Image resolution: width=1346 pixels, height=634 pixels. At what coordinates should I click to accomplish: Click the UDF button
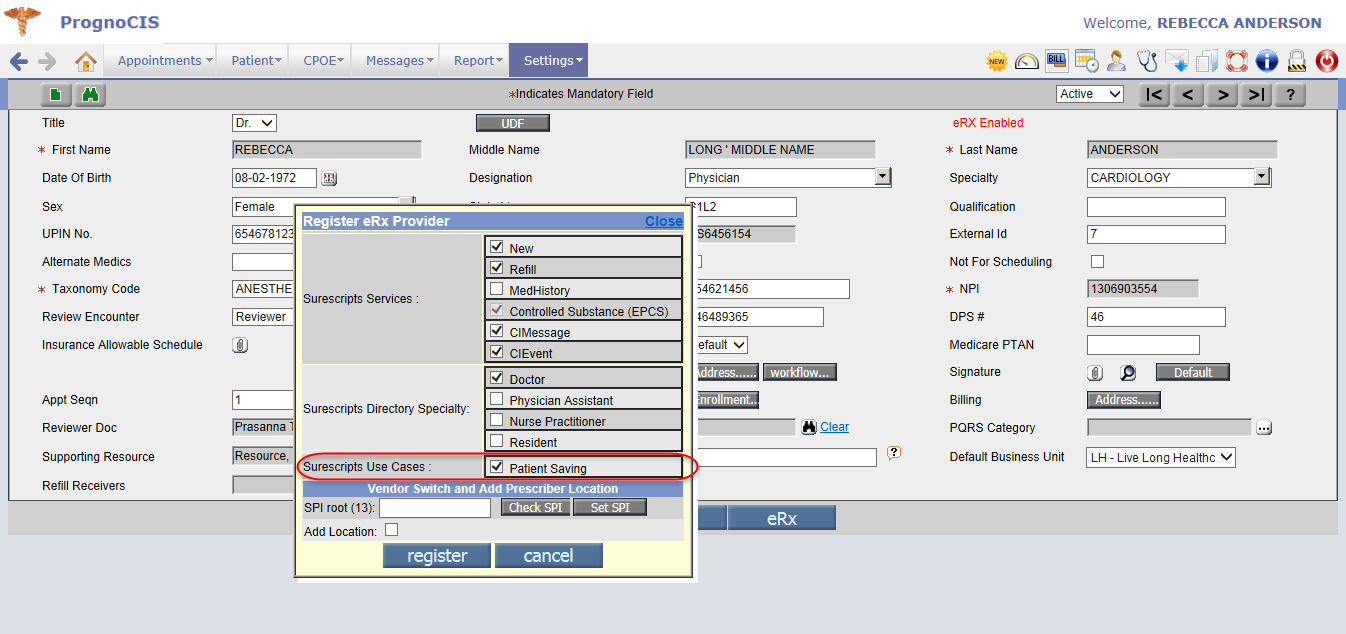click(512, 123)
